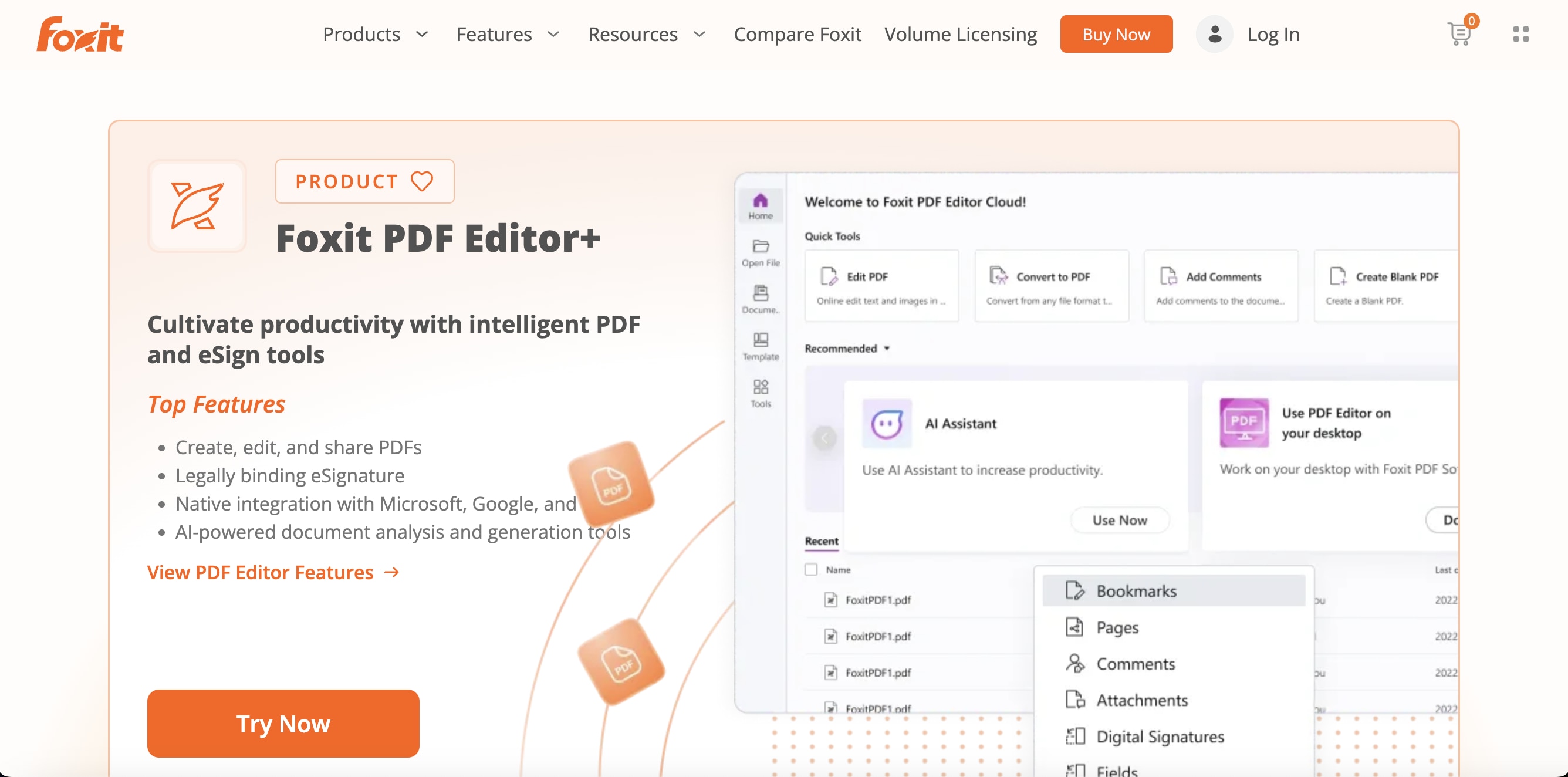The width and height of the screenshot is (1568, 777).
Task: Expand the Products menu chevron
Action: coord(421,35)
